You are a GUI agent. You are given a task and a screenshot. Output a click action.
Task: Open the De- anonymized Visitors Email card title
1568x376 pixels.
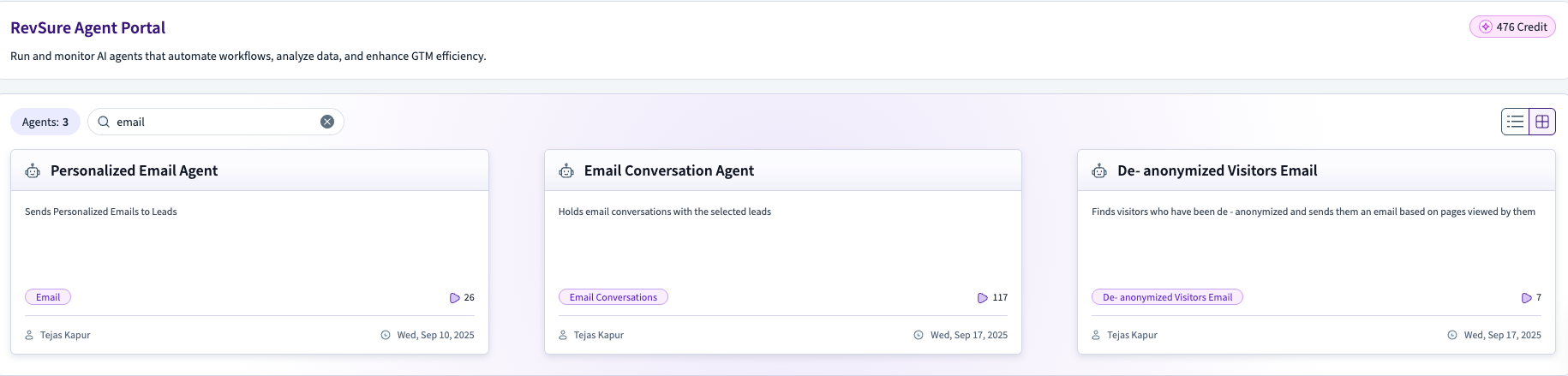[1218, 170]
